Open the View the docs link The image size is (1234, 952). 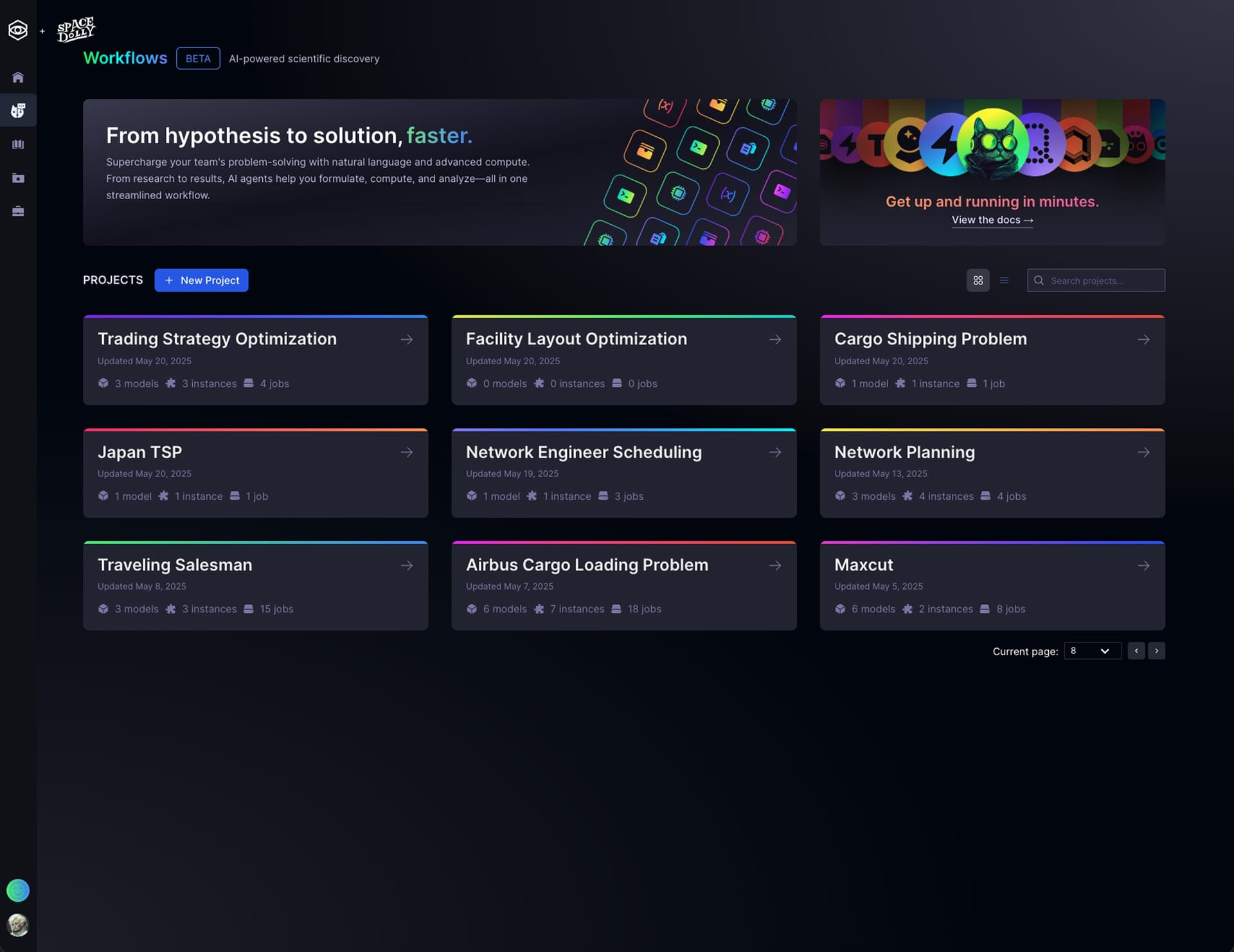[x=992, y=220]
